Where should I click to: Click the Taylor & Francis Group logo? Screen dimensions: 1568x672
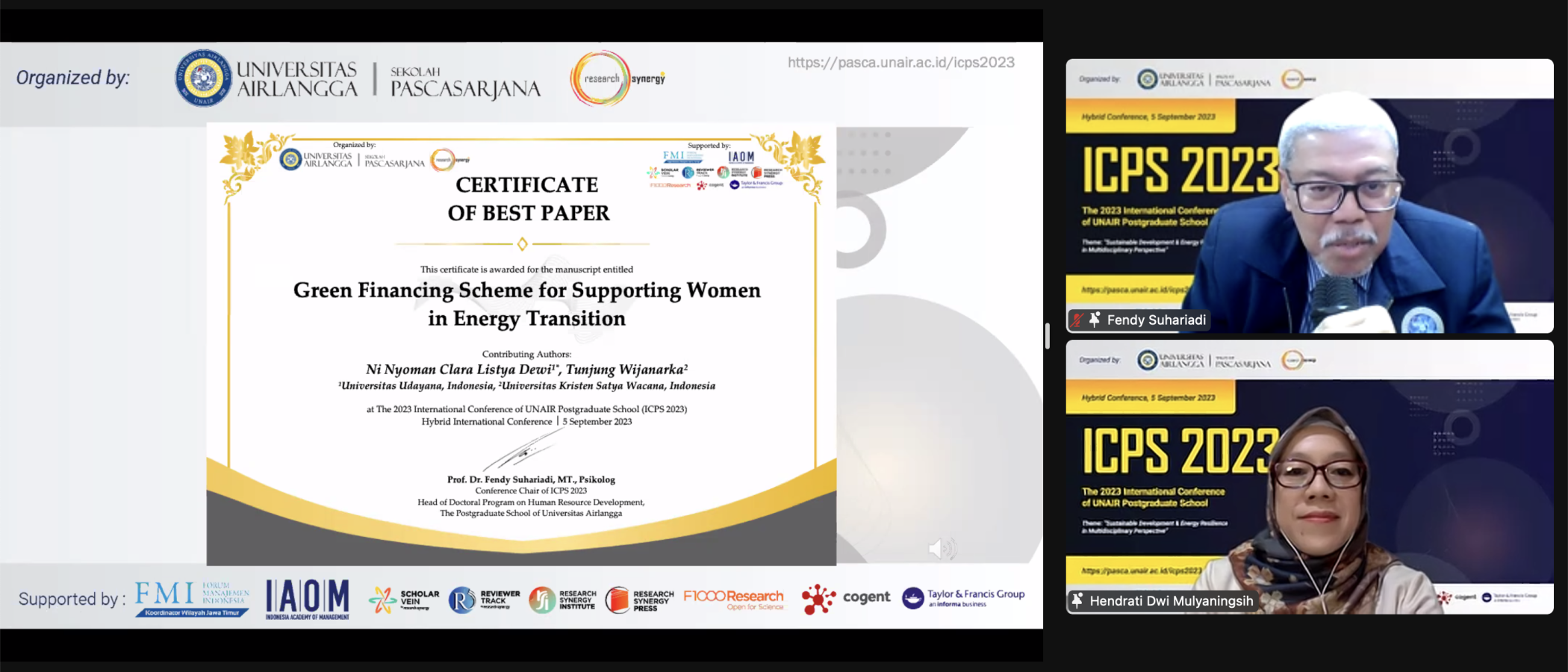pos(963,598)
